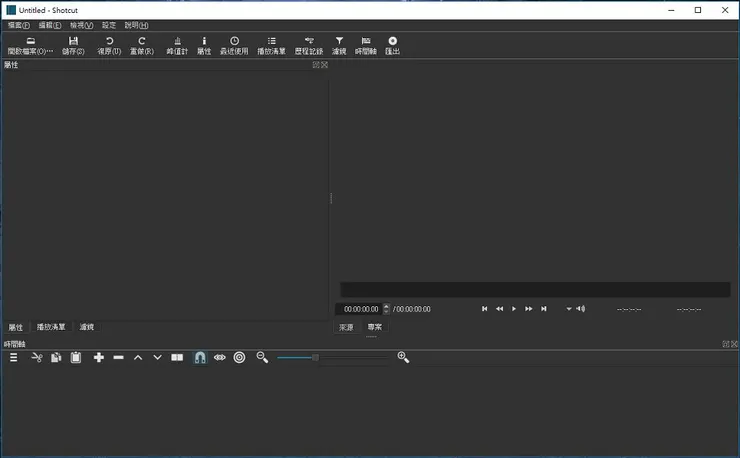Open the 檔案 (File) menu
The height and width of the screenshot is (458, 740).
coord(18,25)
